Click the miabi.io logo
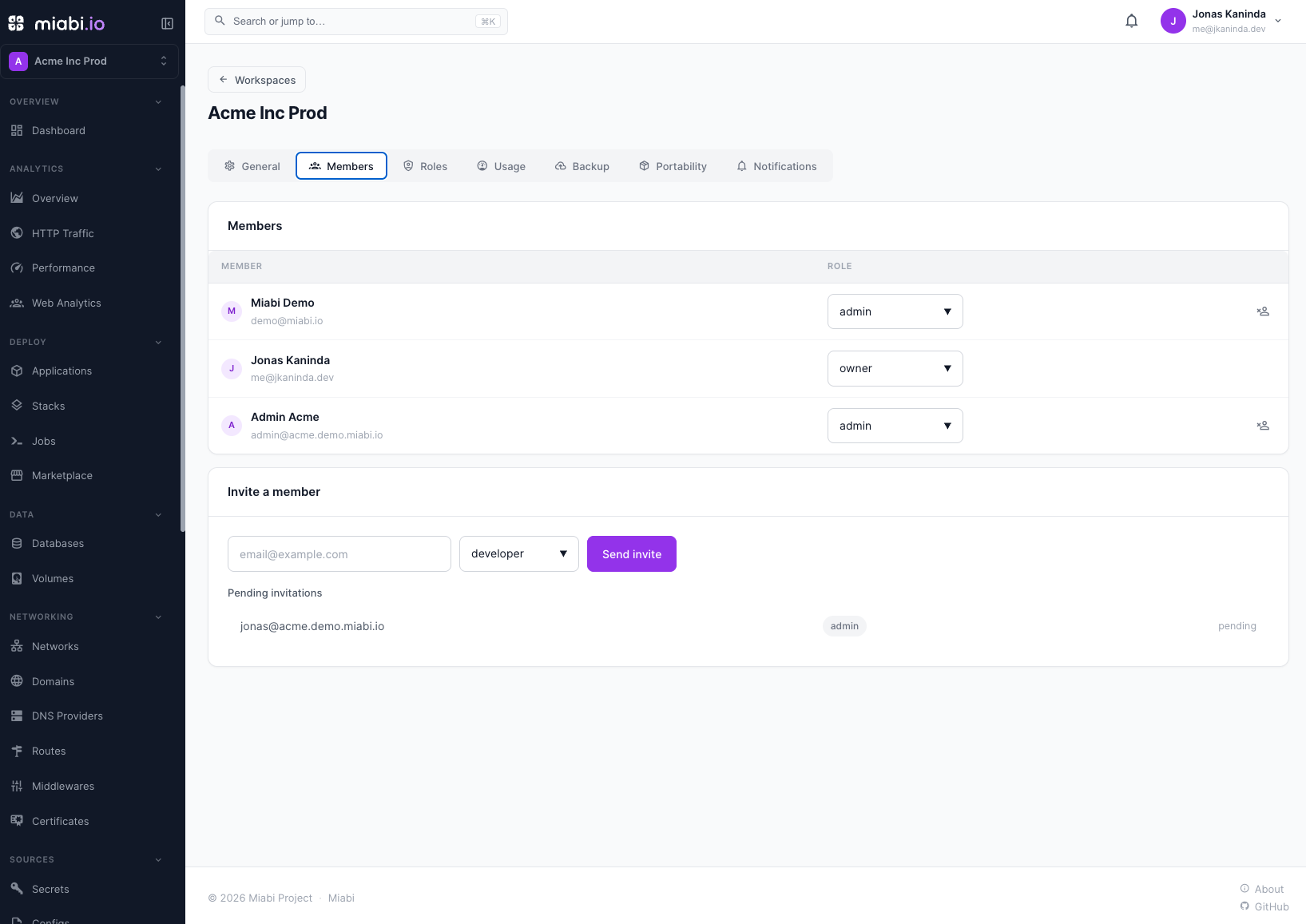This screenshot has width=1306, height=924. coord(57,23)
